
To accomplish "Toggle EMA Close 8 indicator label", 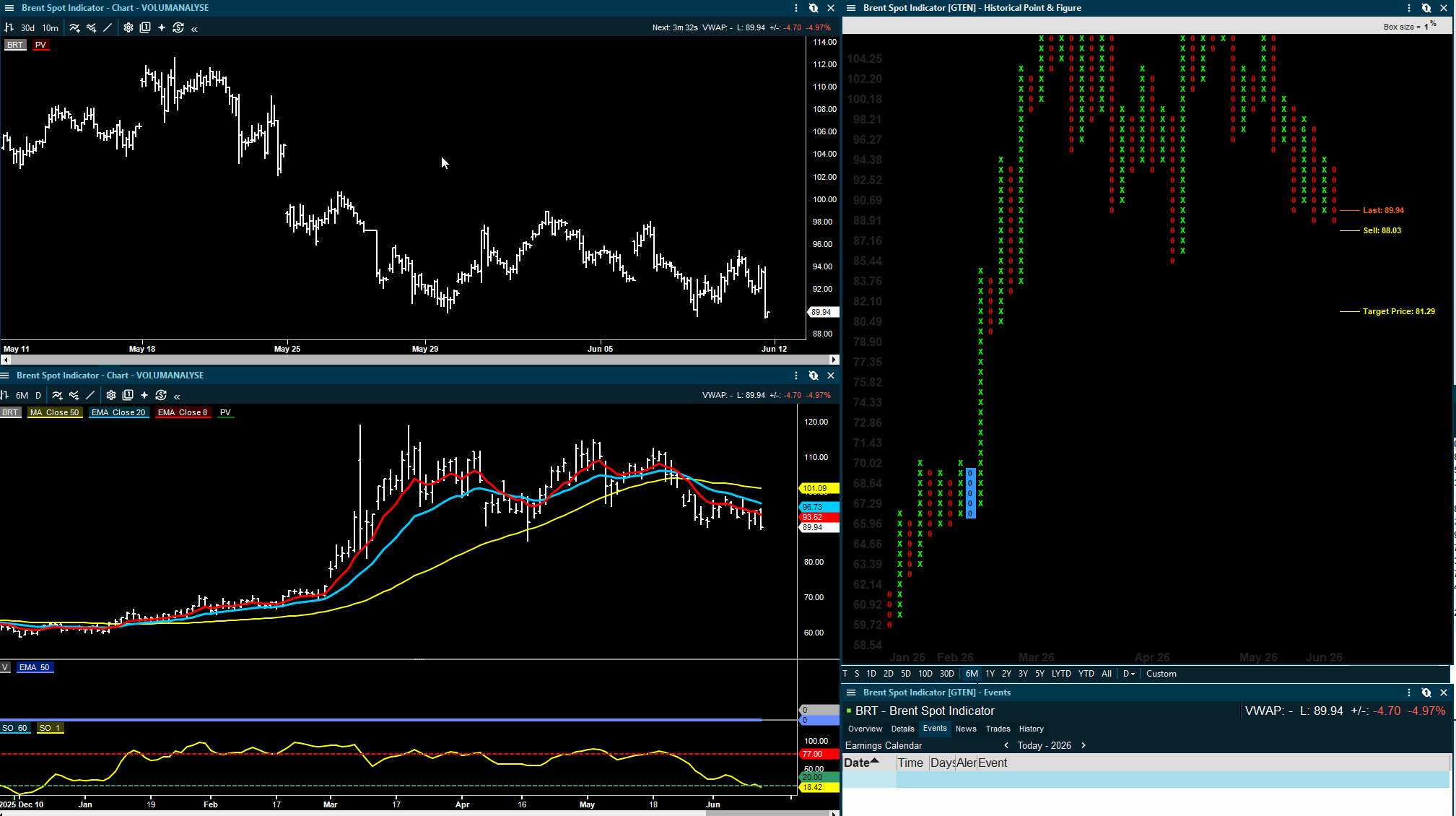I will 183,412.
